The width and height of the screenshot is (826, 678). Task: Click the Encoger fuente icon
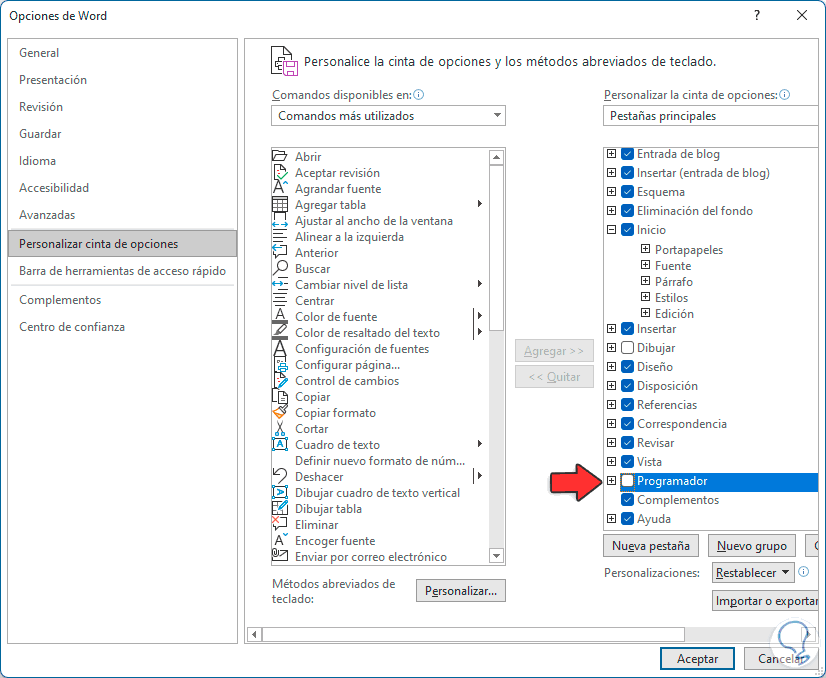click(280, 541)
